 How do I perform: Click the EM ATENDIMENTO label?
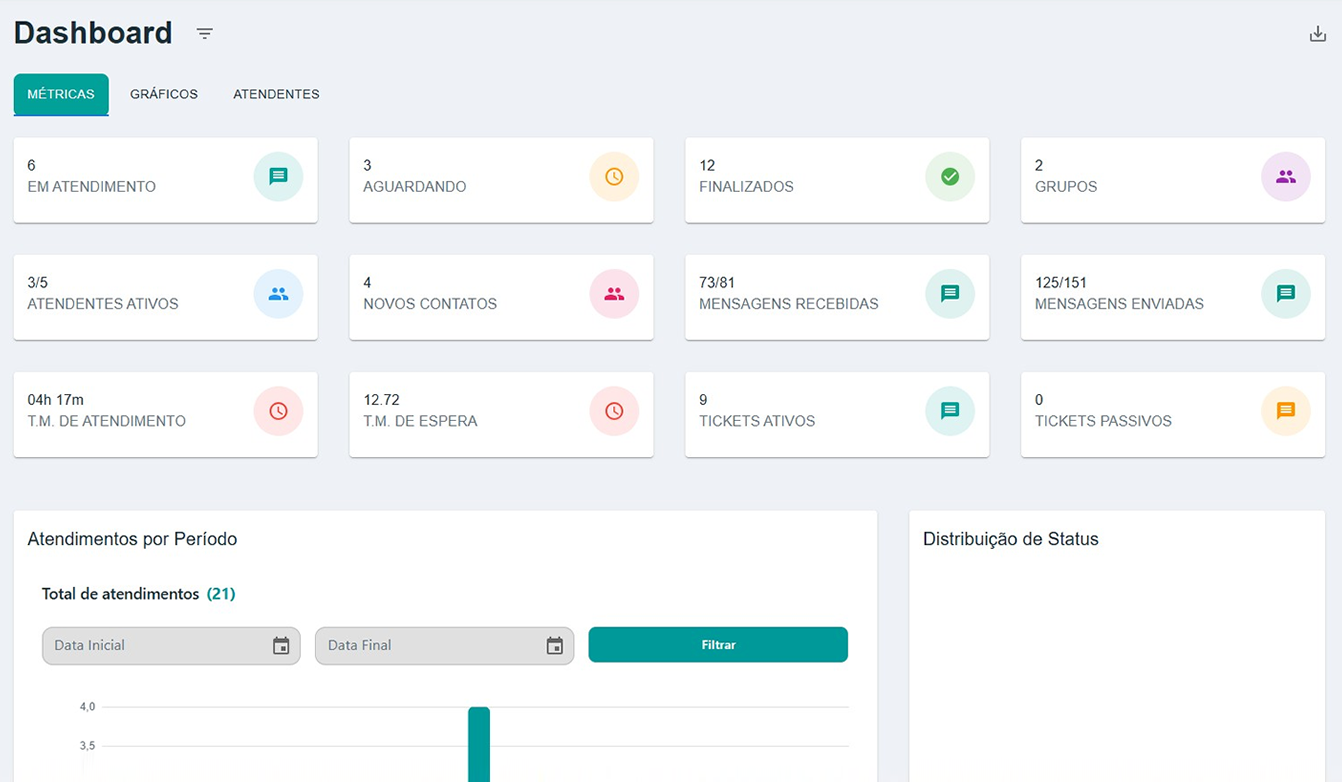pyautogui.click(x=92, y=187)
